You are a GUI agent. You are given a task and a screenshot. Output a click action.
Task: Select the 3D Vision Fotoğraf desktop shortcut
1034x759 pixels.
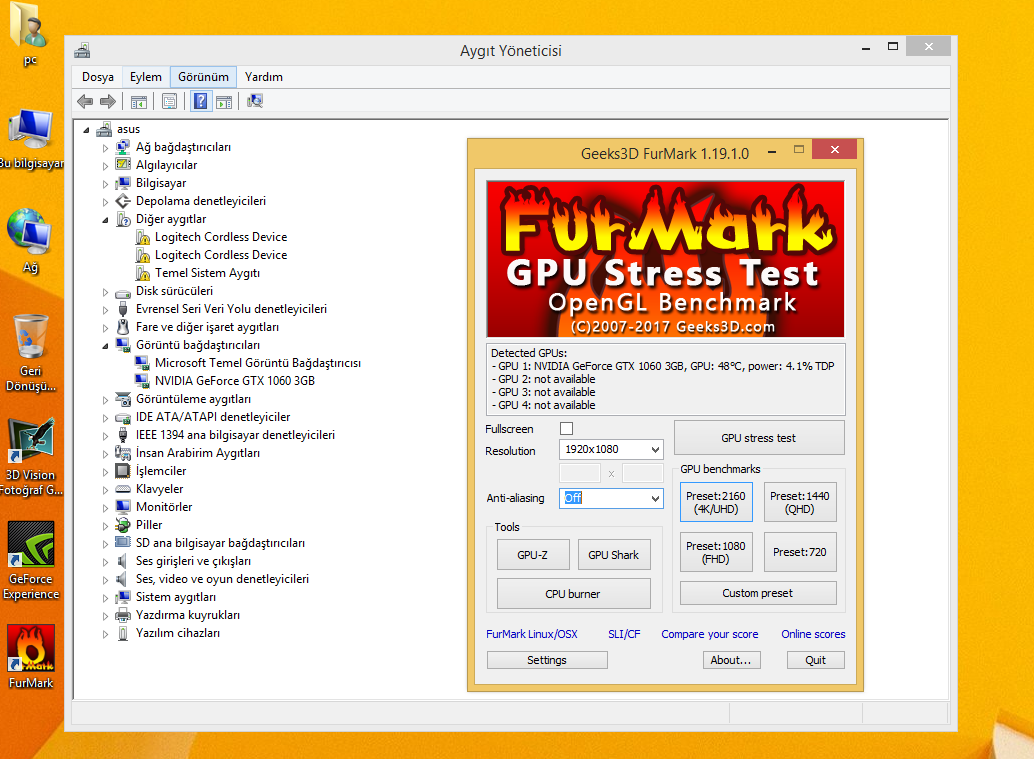coord(30,457)
